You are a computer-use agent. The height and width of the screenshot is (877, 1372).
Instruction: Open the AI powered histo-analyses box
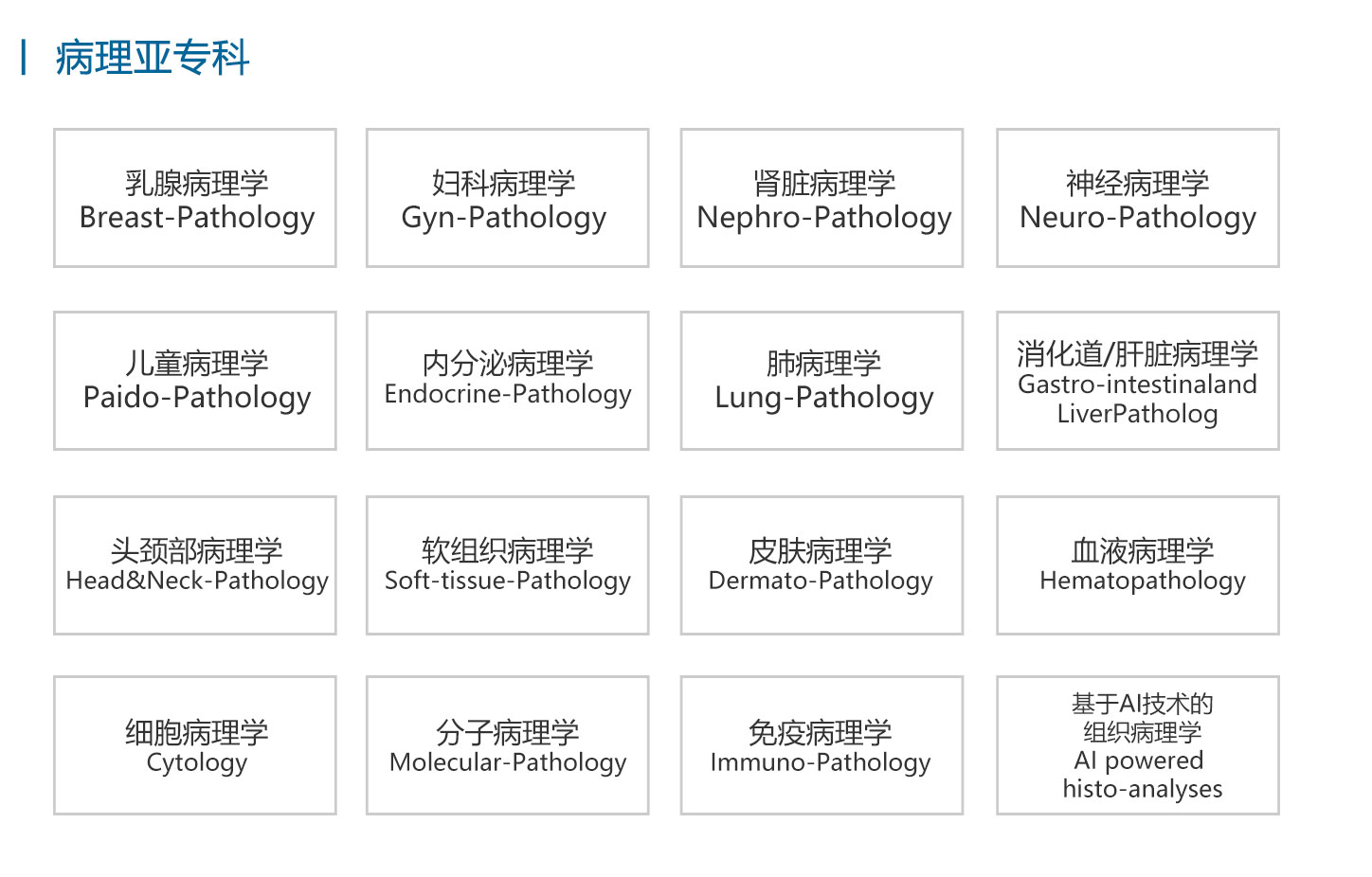click(1137, 745)
